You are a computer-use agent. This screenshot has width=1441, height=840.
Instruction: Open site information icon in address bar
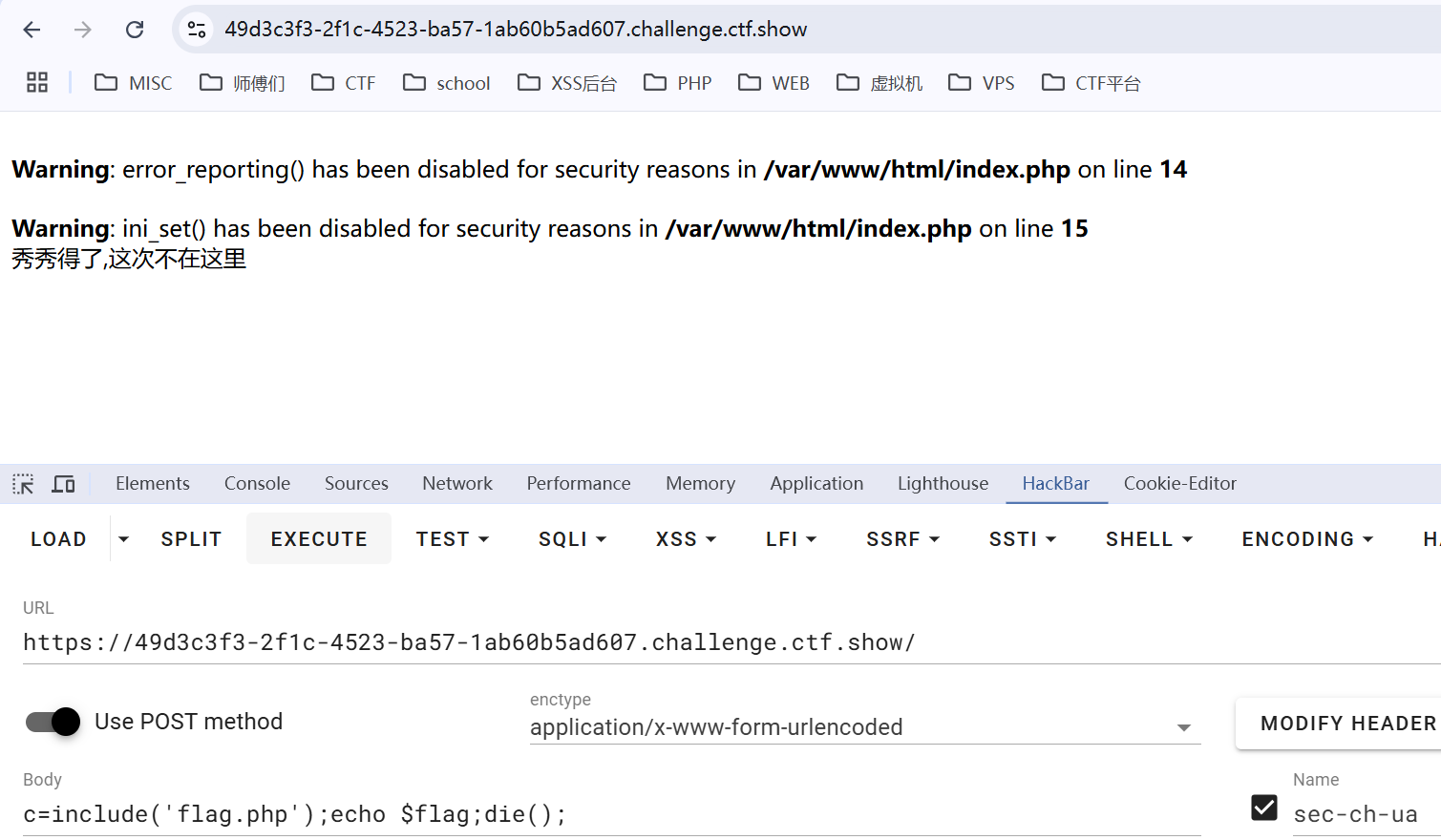click(x=197, y=30)
